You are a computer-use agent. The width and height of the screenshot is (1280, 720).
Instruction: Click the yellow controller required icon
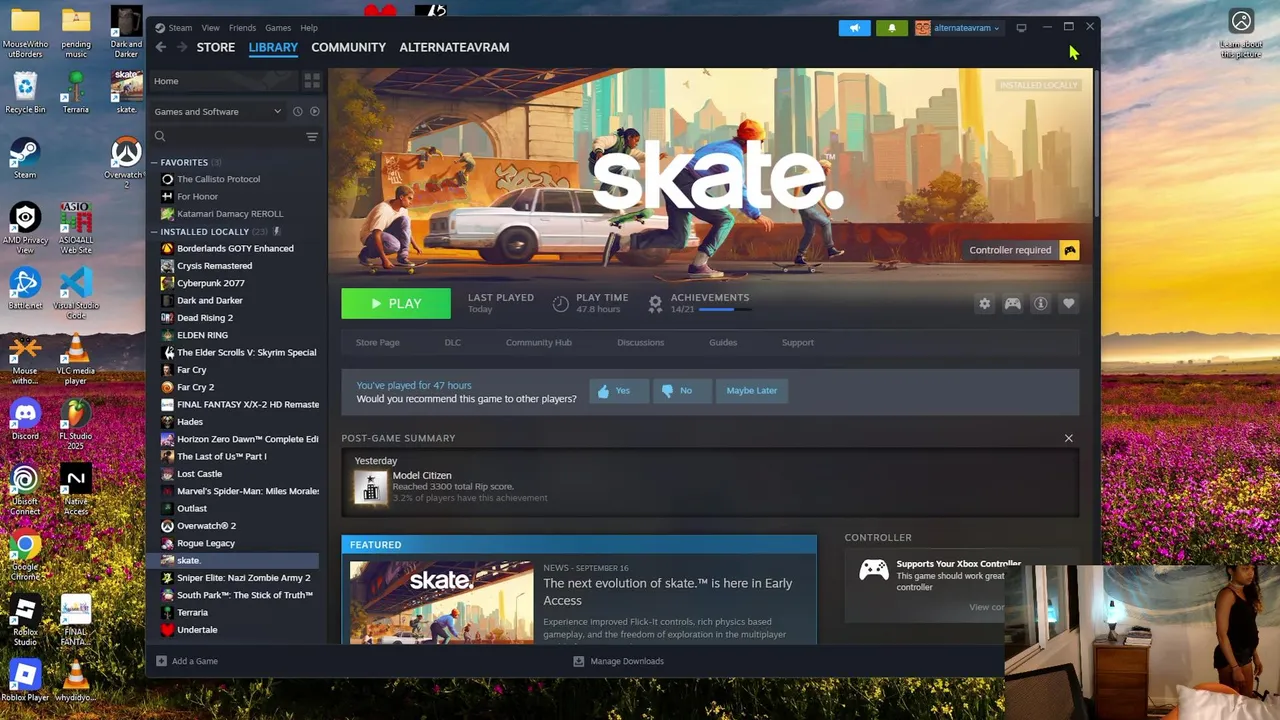click(1070, 250)
